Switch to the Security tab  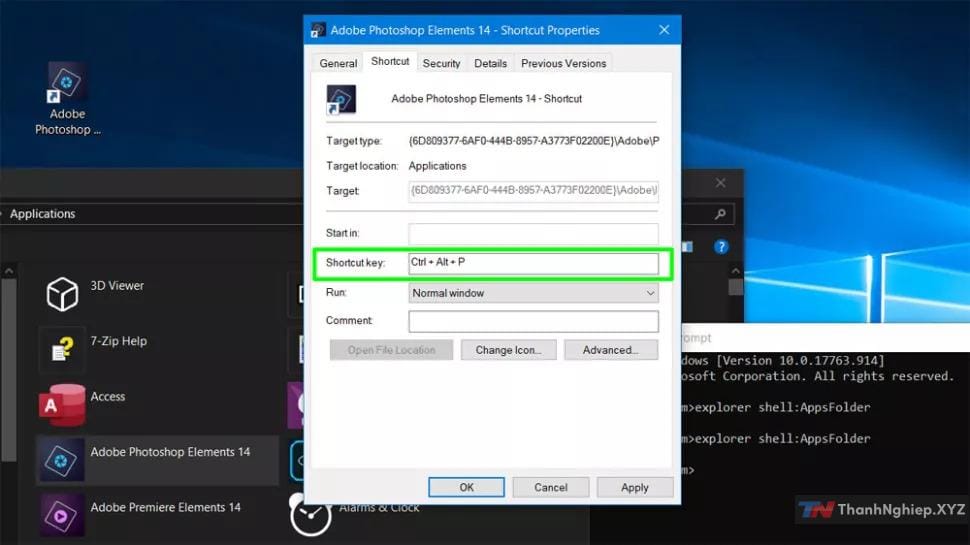pos(441,63)
